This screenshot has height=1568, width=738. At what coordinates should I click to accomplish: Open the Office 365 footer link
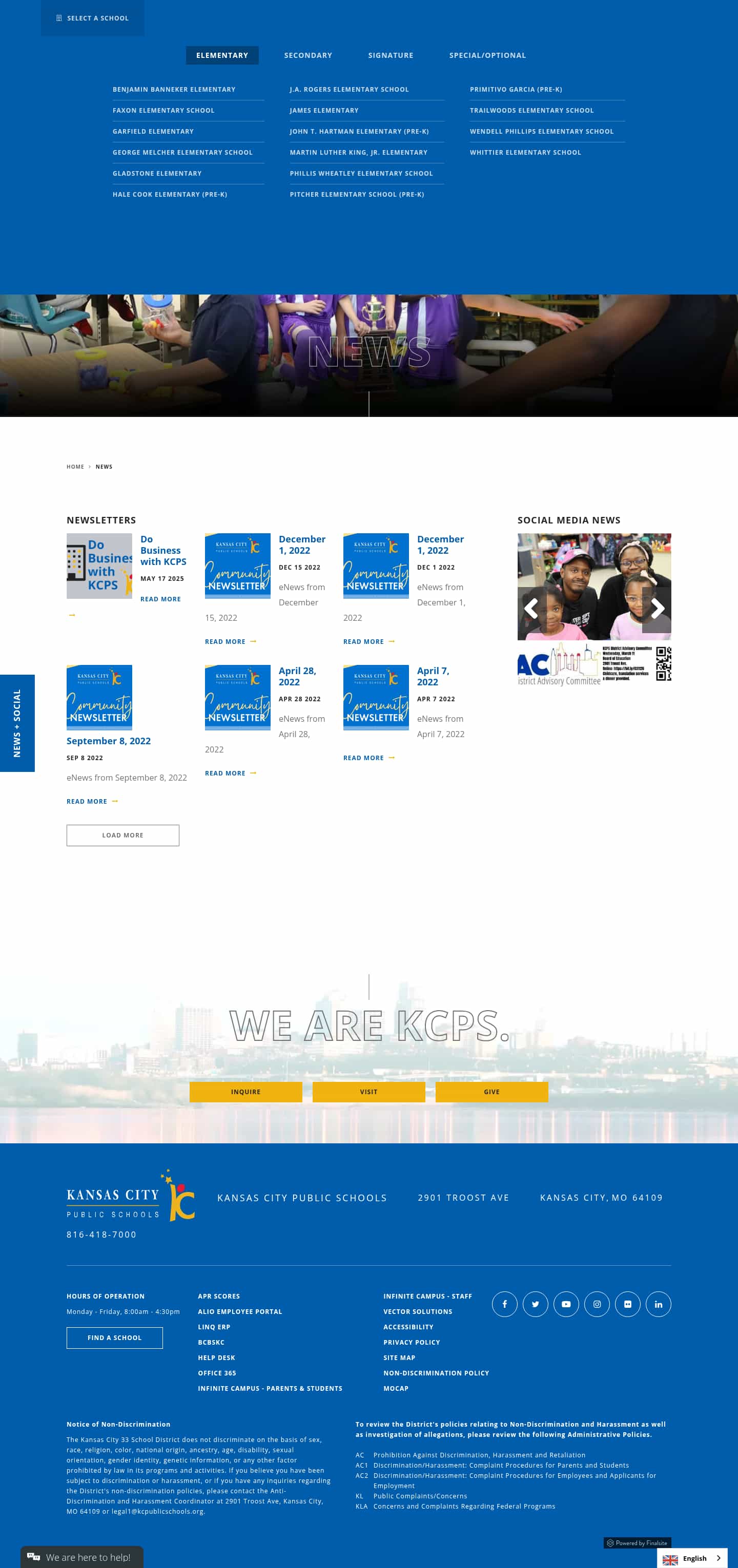(217, 1373)
